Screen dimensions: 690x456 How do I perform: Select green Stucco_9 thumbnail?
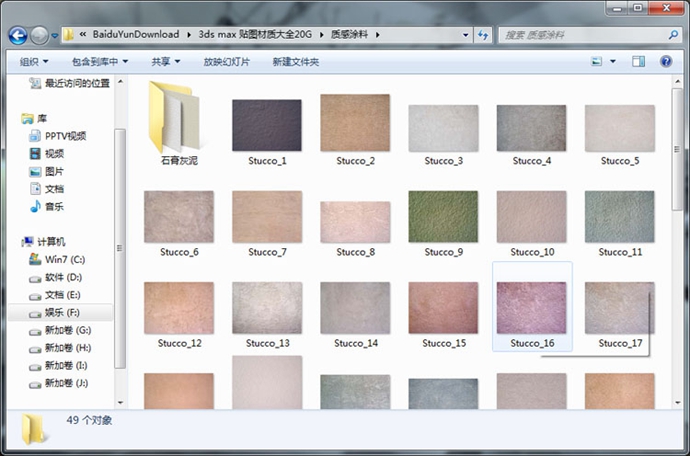(x=443, y=217)
